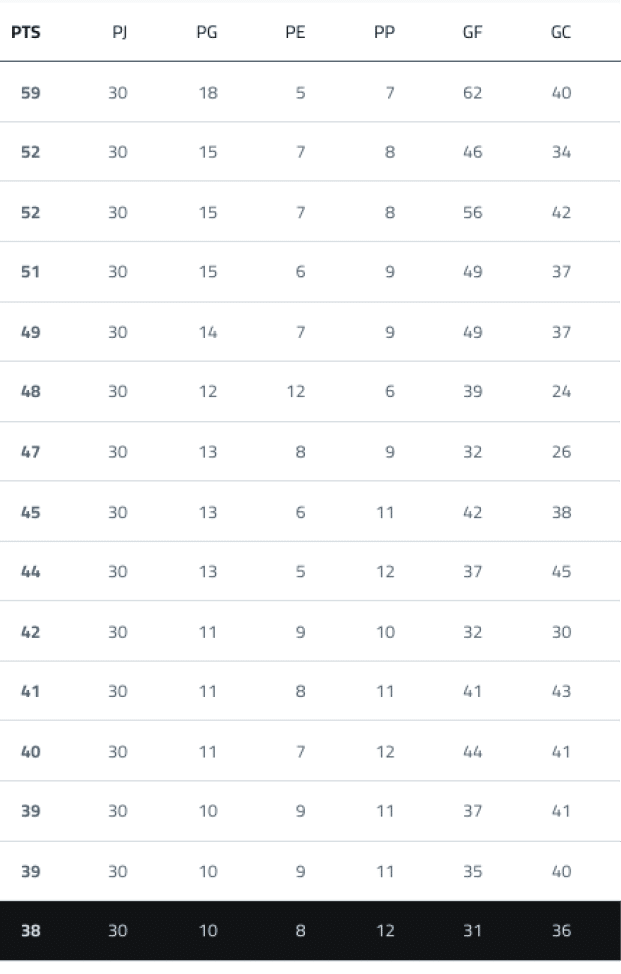Click the 40 points cell
The image size is (621, 974).
click(x=31, y=751)
